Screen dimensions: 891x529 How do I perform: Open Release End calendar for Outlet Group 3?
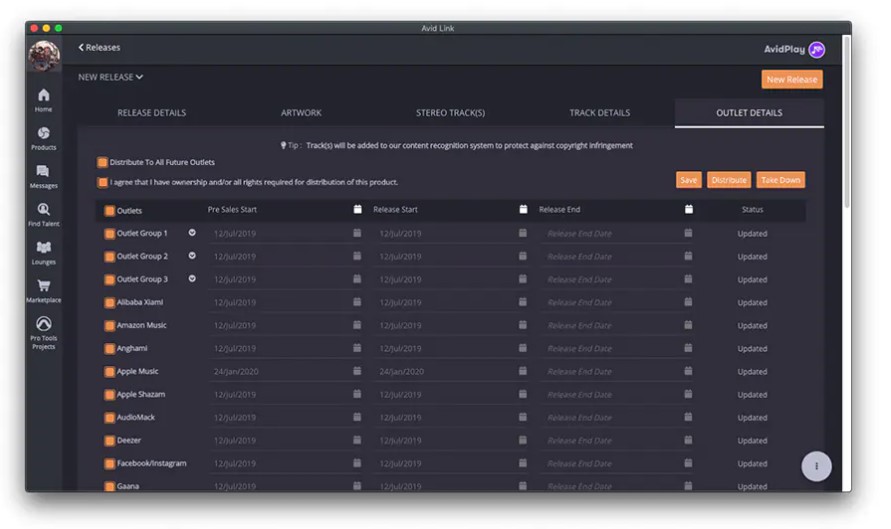point(688,279)
